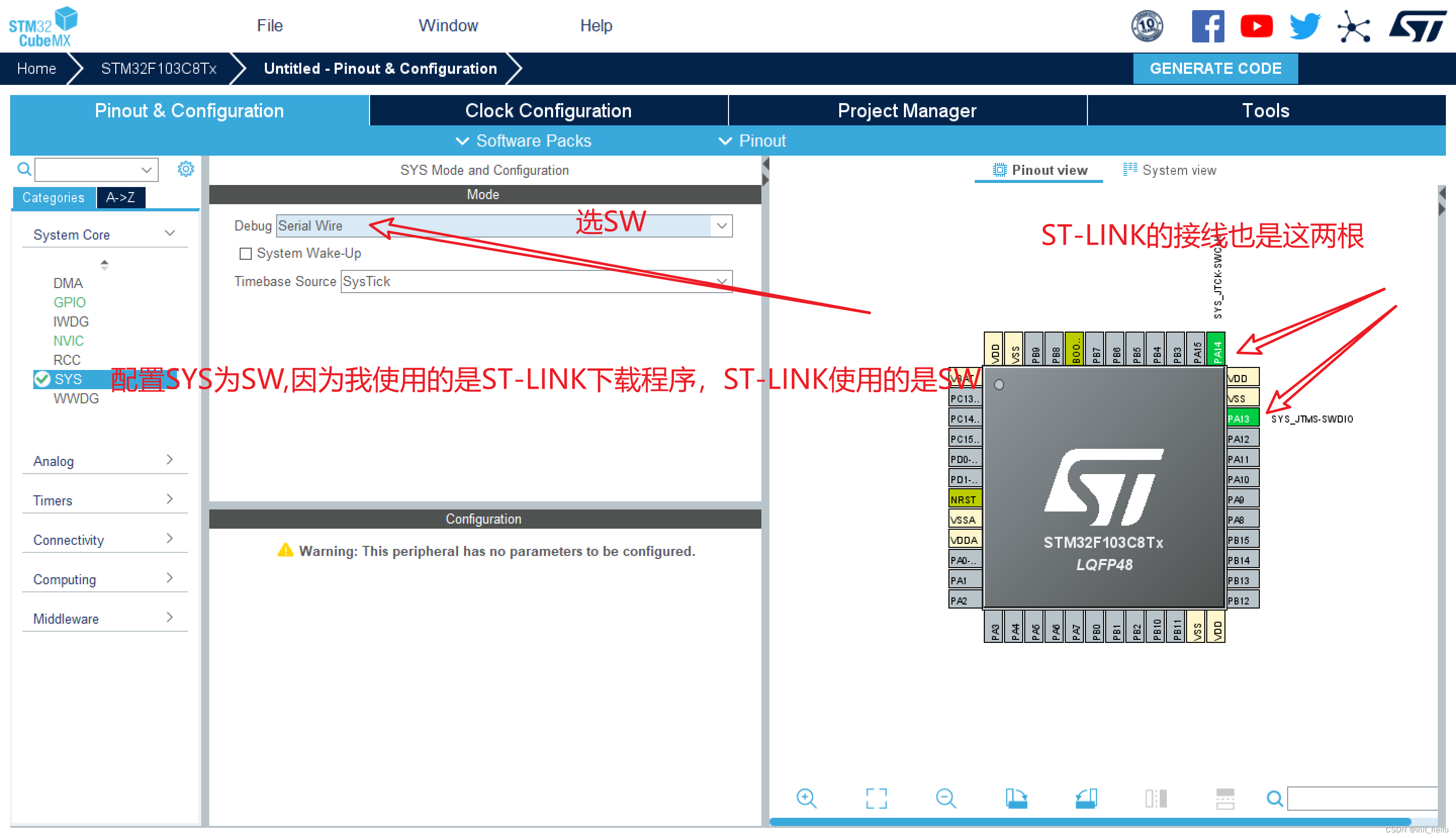This screenshot has width=1456, height=838.
Task: Open the Facebook icon in header
Action: [x=1207, y=26]
